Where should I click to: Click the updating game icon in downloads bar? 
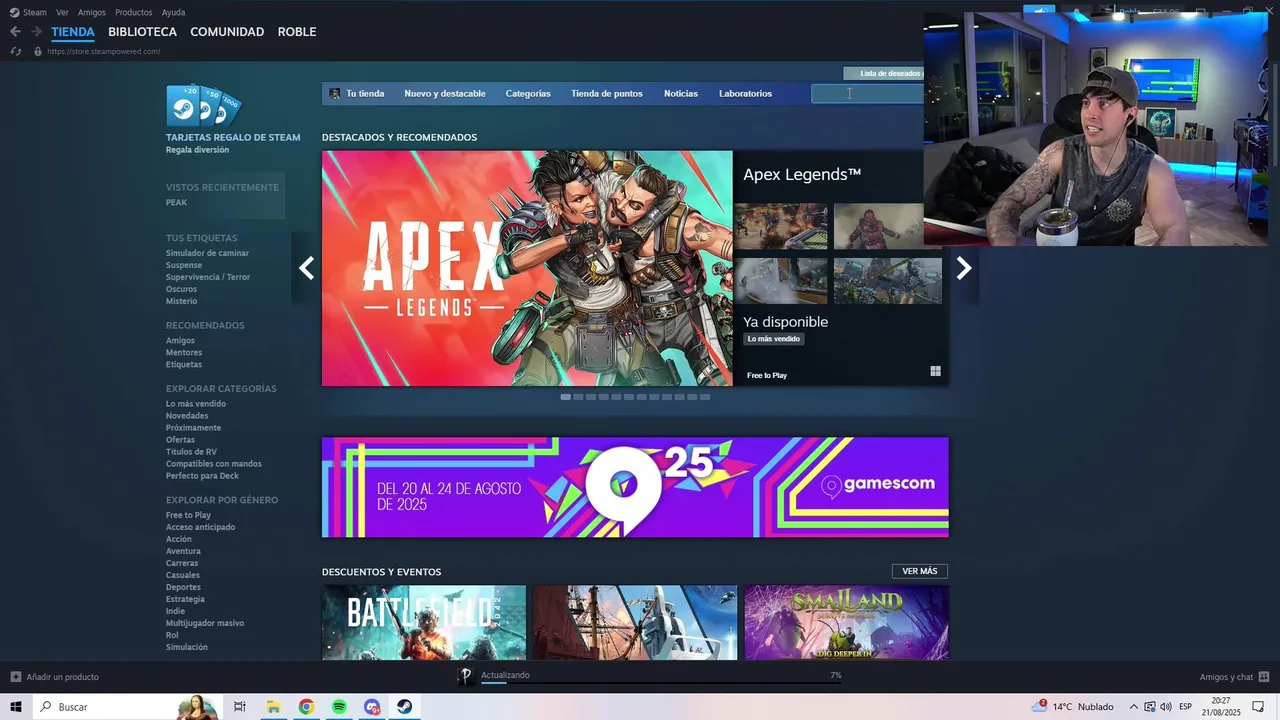[x=465, y=677]
